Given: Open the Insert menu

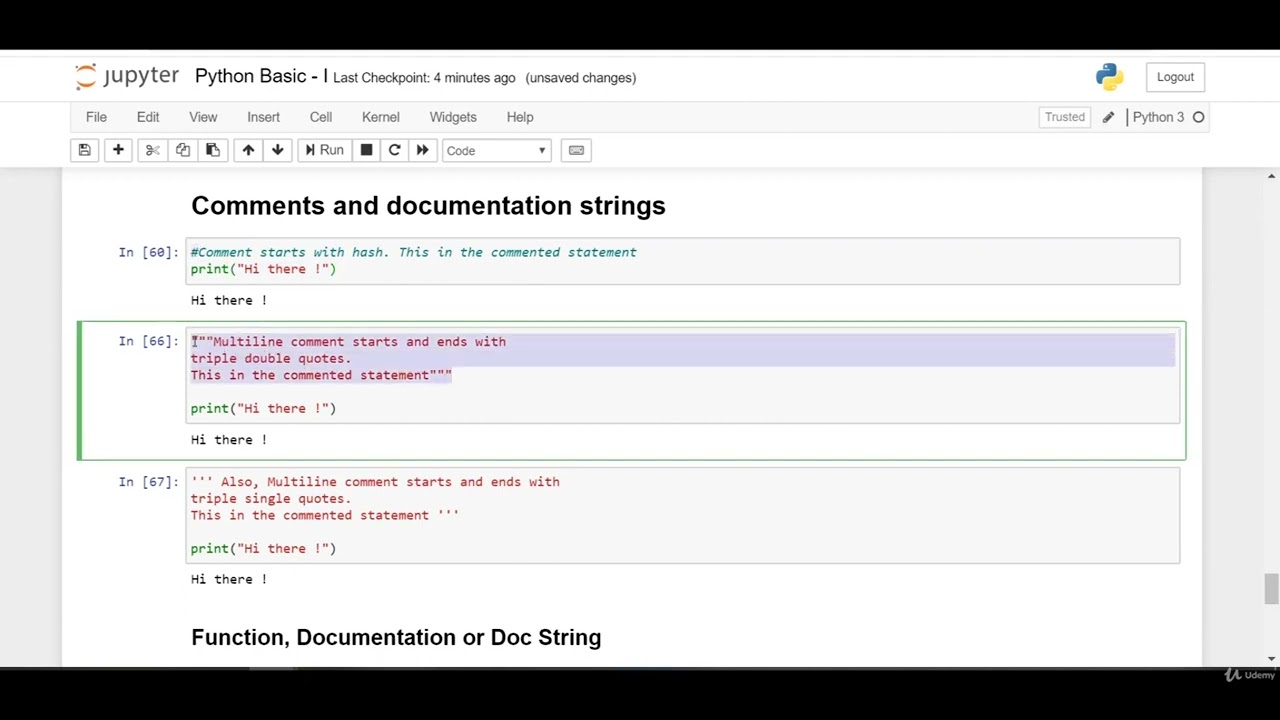Looking at the screenshot, I should coord(264,117).
